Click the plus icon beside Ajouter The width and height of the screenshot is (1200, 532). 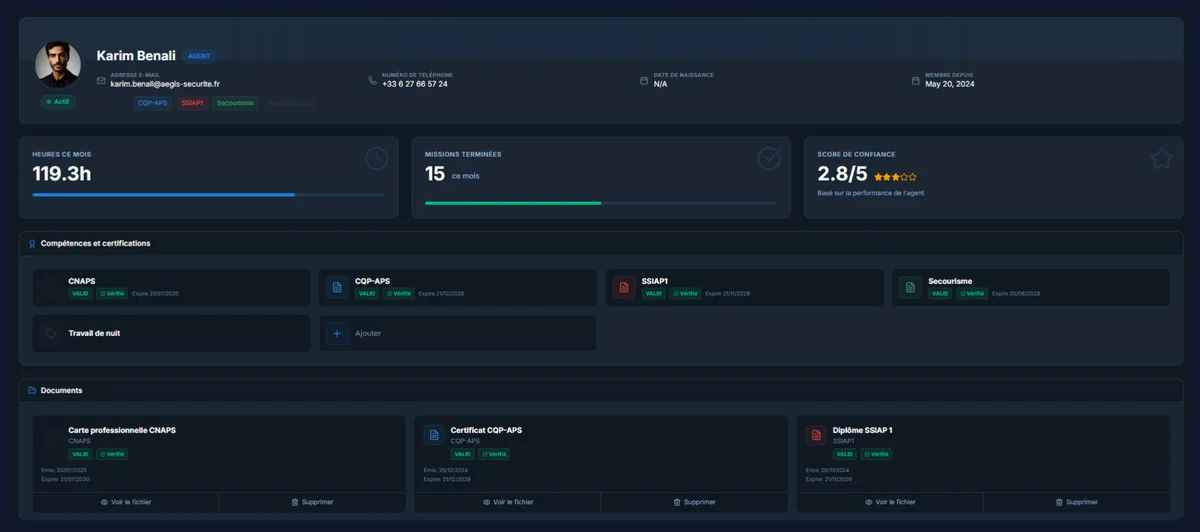pos(337,333)
